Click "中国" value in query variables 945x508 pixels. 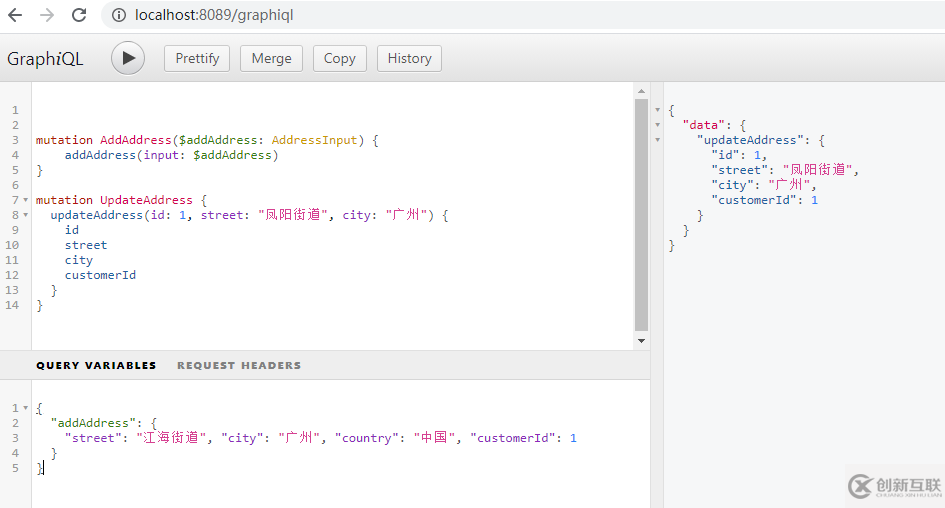click(433, 437)
